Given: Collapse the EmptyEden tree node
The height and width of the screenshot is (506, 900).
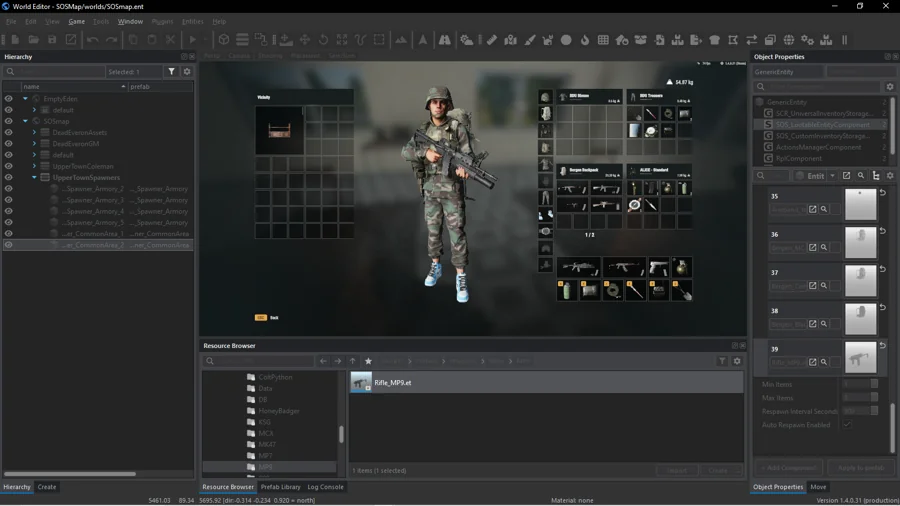Looking at the screenshot, I should (25, 99).
